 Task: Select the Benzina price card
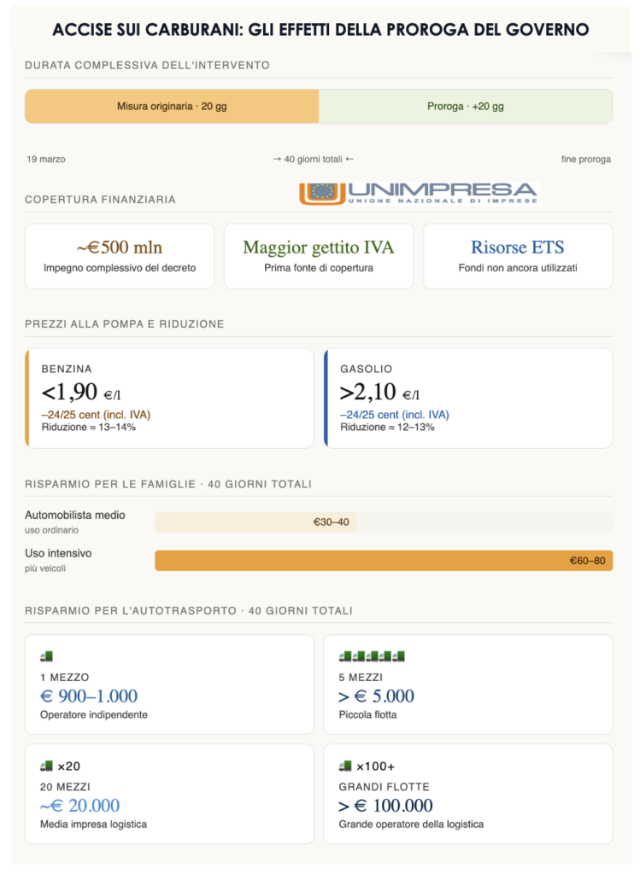point(168,398)
